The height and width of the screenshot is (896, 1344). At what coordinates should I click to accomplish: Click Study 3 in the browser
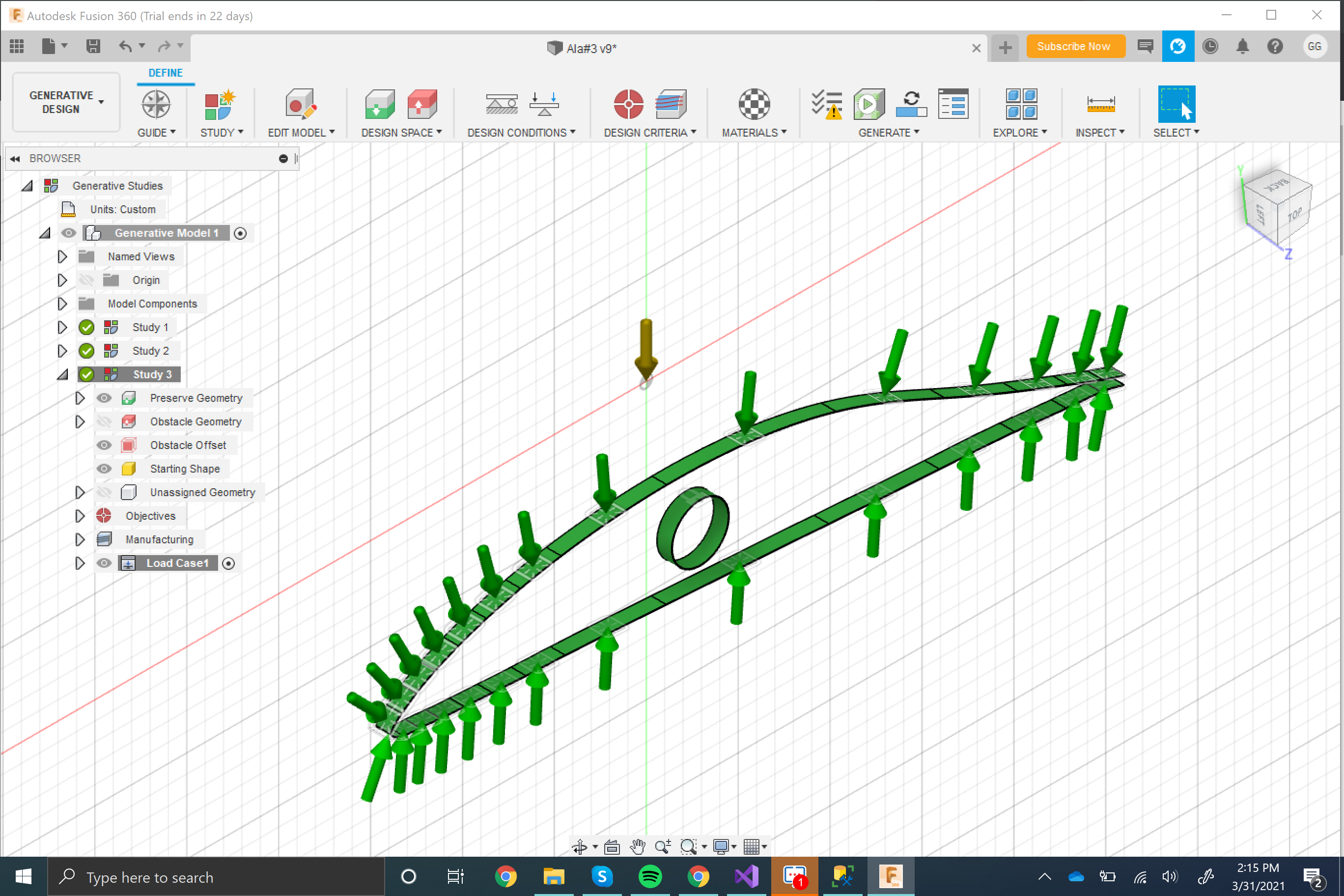click(x=153, y=374)
